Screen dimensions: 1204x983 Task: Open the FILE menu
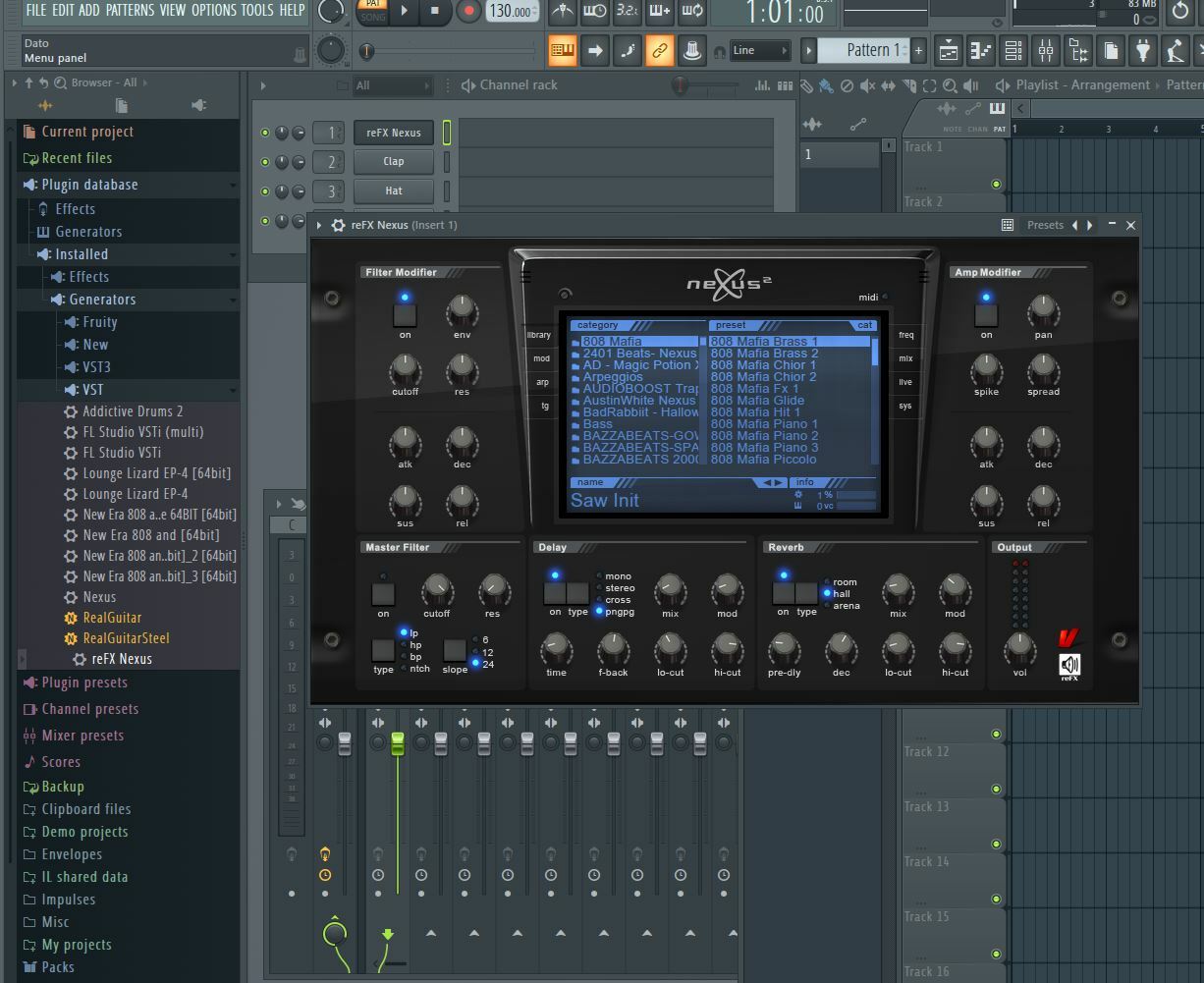(36, 10)
